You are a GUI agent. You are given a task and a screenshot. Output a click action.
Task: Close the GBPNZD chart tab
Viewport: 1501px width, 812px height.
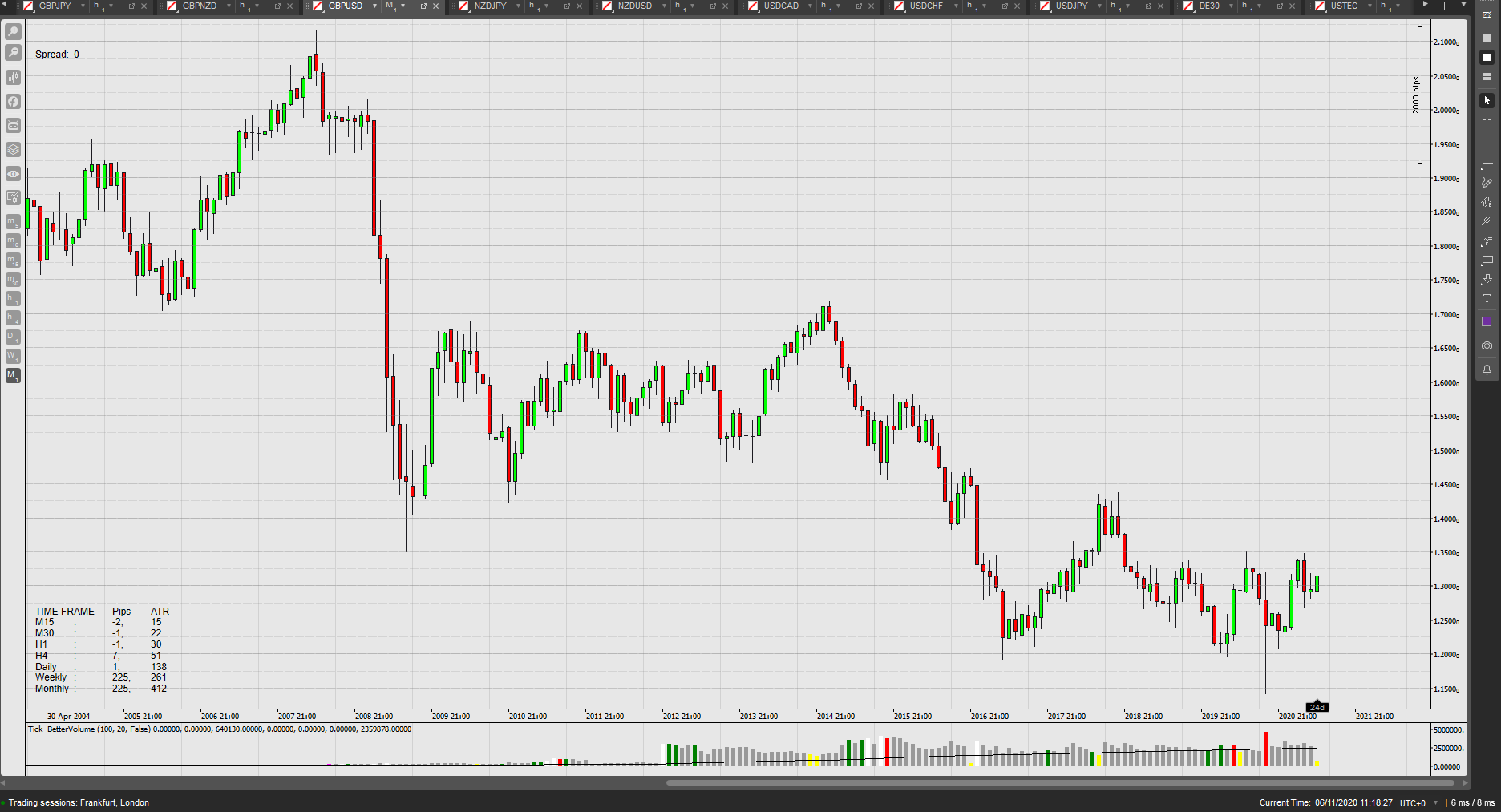[x=290, y=6]
